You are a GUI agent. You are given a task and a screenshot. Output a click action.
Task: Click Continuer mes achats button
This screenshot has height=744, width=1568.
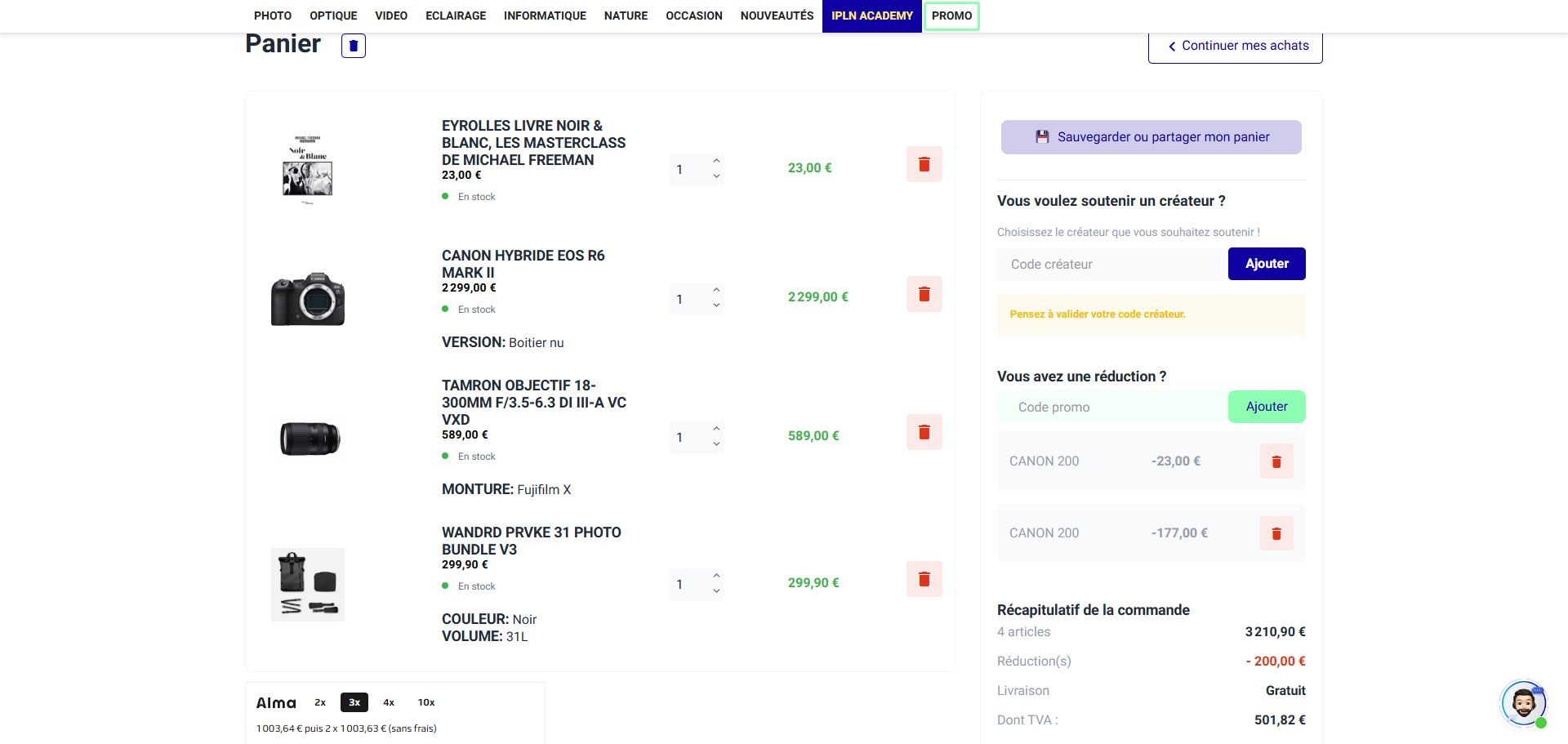pyautogui.click(x=1235, y=46)
